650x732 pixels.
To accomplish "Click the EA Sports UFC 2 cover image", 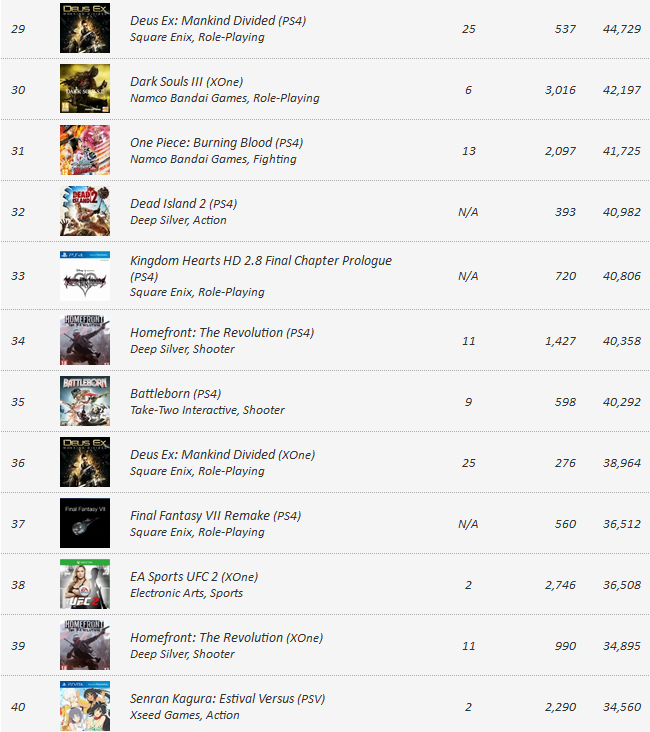I will [x=85, y=584].
